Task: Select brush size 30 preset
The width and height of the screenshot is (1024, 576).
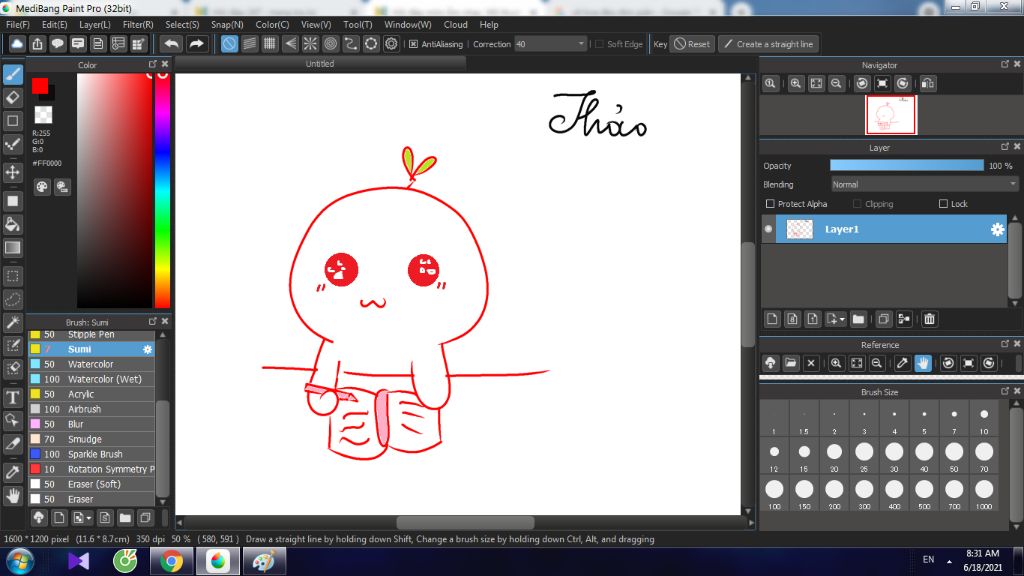Action: click(894, 456)
